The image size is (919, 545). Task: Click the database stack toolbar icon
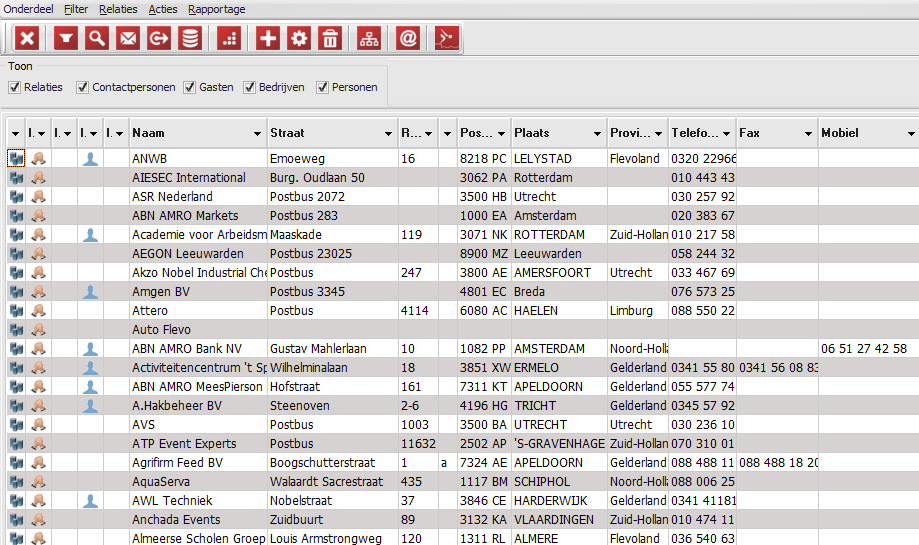190,39
